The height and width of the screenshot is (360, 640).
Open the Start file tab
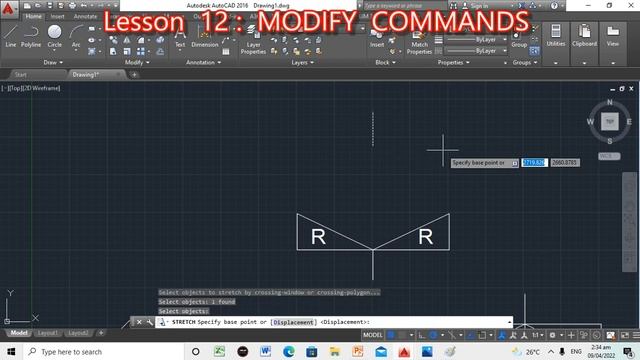pyautogui.click(x=20, y=75)
